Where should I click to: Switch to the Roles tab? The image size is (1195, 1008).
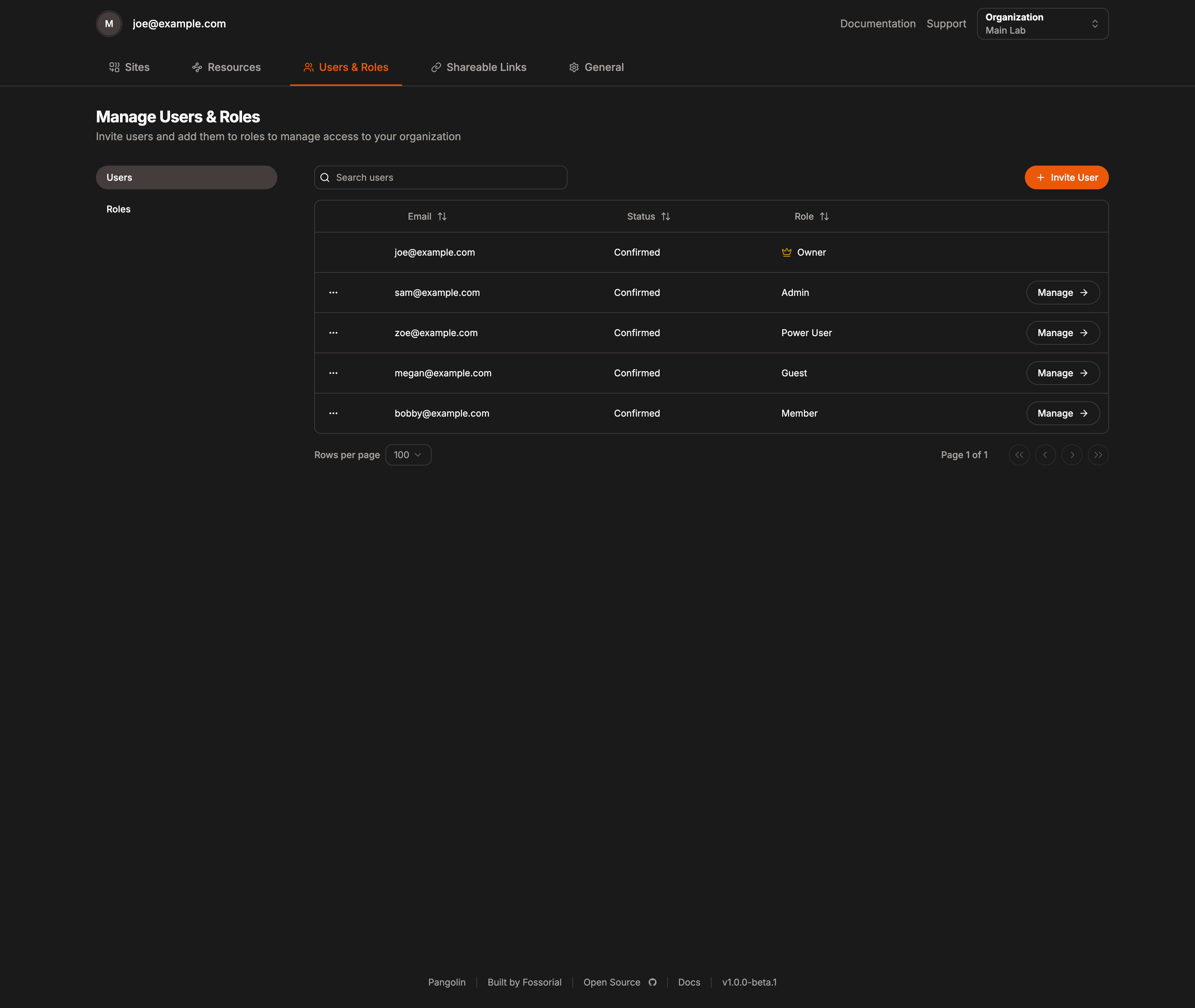coord(118,208)
